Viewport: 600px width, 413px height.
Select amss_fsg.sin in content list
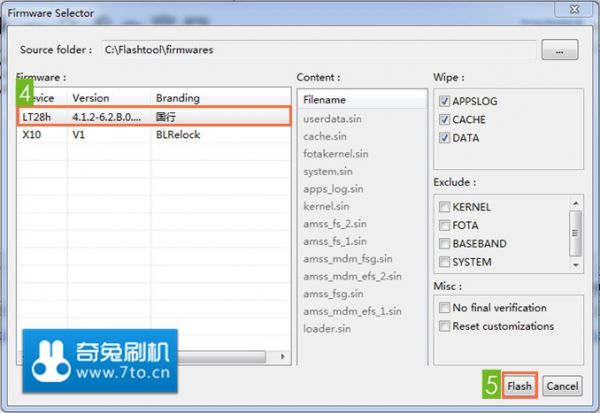333,294
